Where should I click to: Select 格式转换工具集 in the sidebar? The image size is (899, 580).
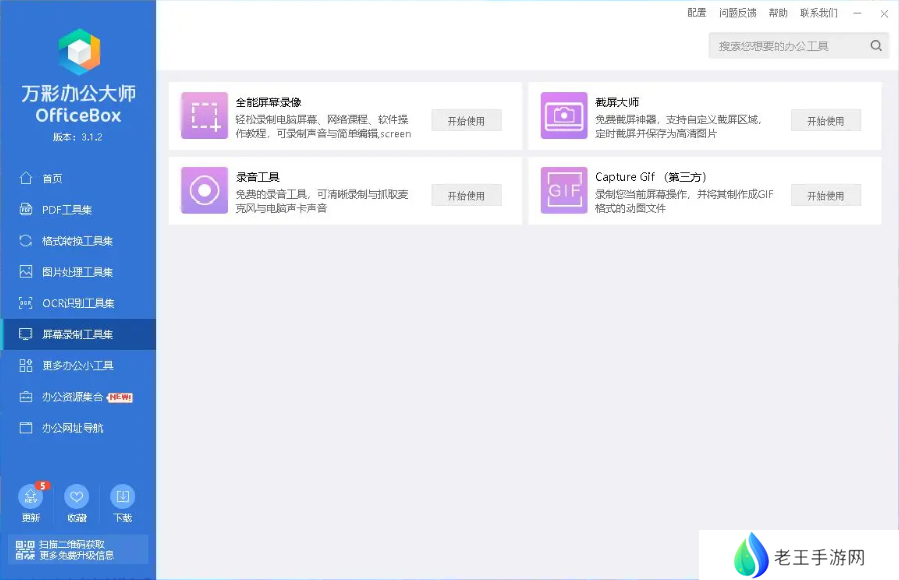point(76,241)
